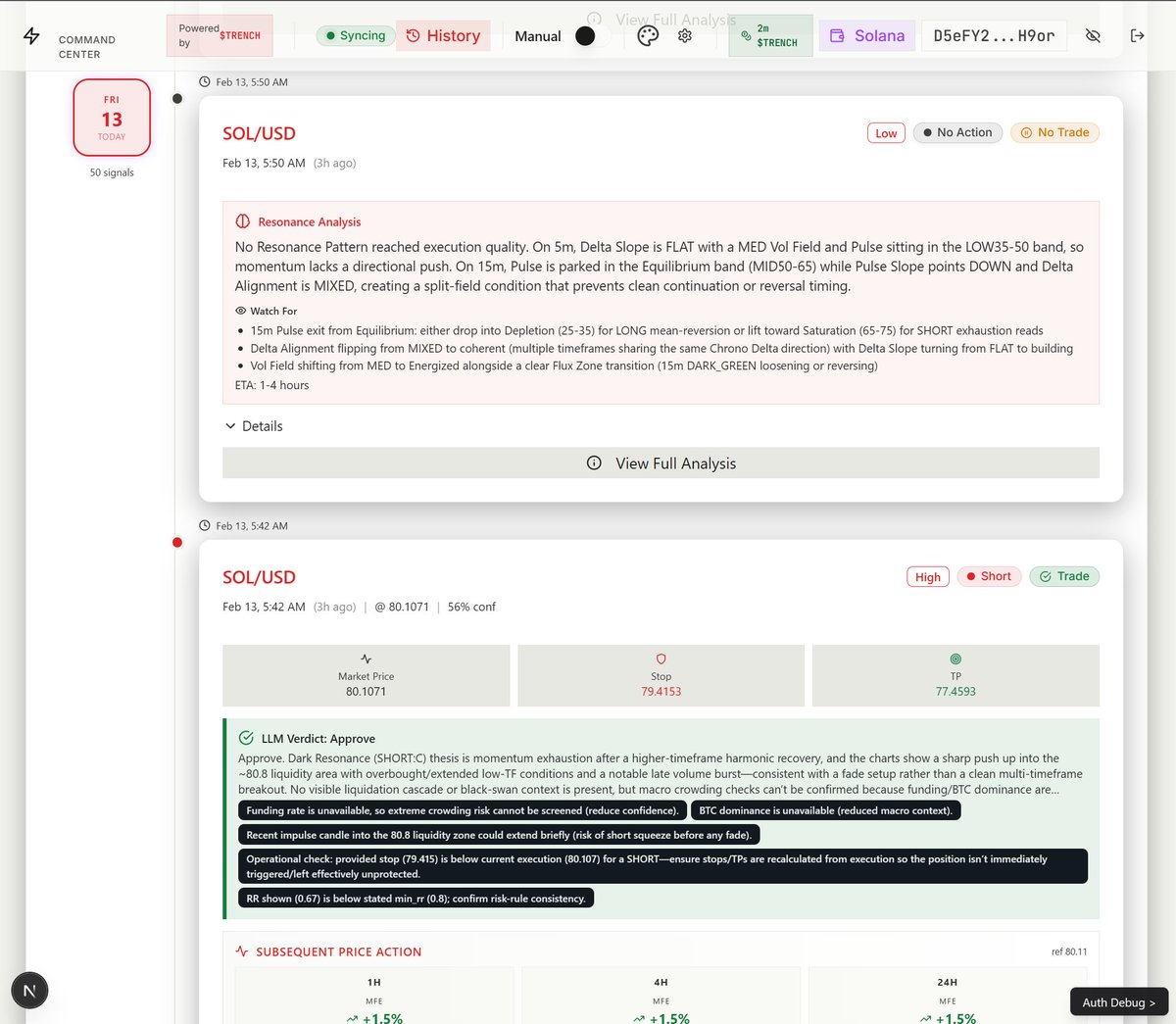Viewport: 1176px width, 1024px height.
Task: Click the logout icon in the header
Action: [1137, 35]
